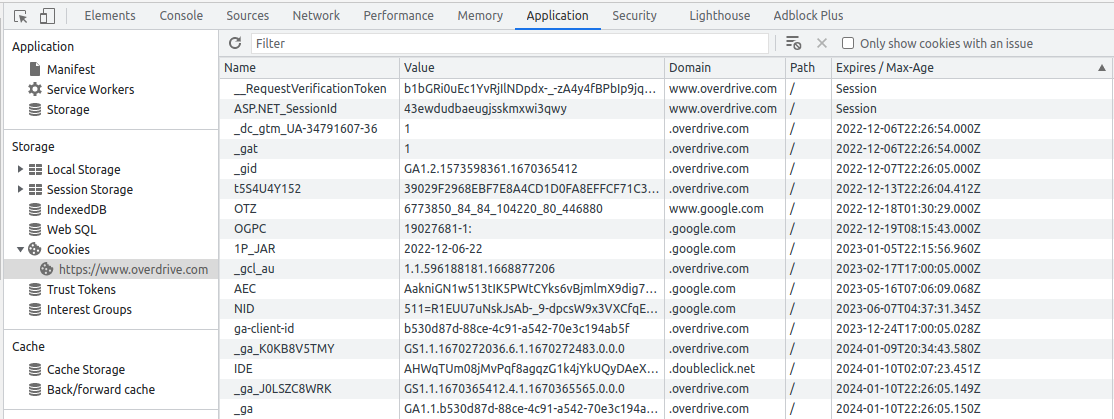This screenshot has height=419, width=1114.
Task: Select the https://www.overdrive.com cookies entry
Action: pyautogui.click(x=133, y=270)
